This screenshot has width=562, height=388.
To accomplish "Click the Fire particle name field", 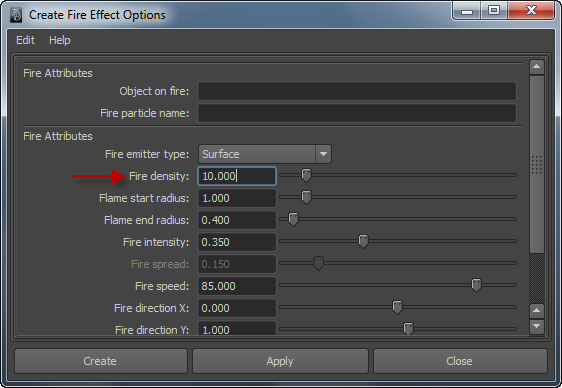I will (x=357, y=113).
